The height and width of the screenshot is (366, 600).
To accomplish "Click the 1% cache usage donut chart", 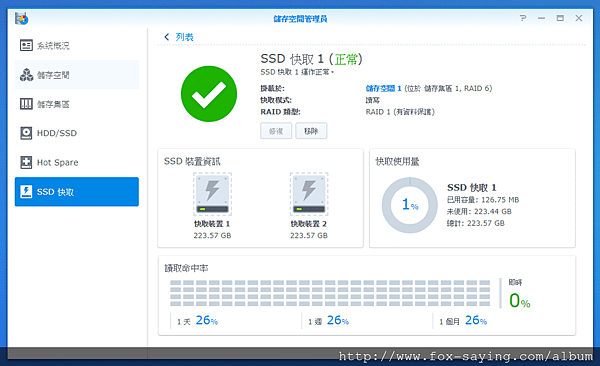I will tap(410, 205).
